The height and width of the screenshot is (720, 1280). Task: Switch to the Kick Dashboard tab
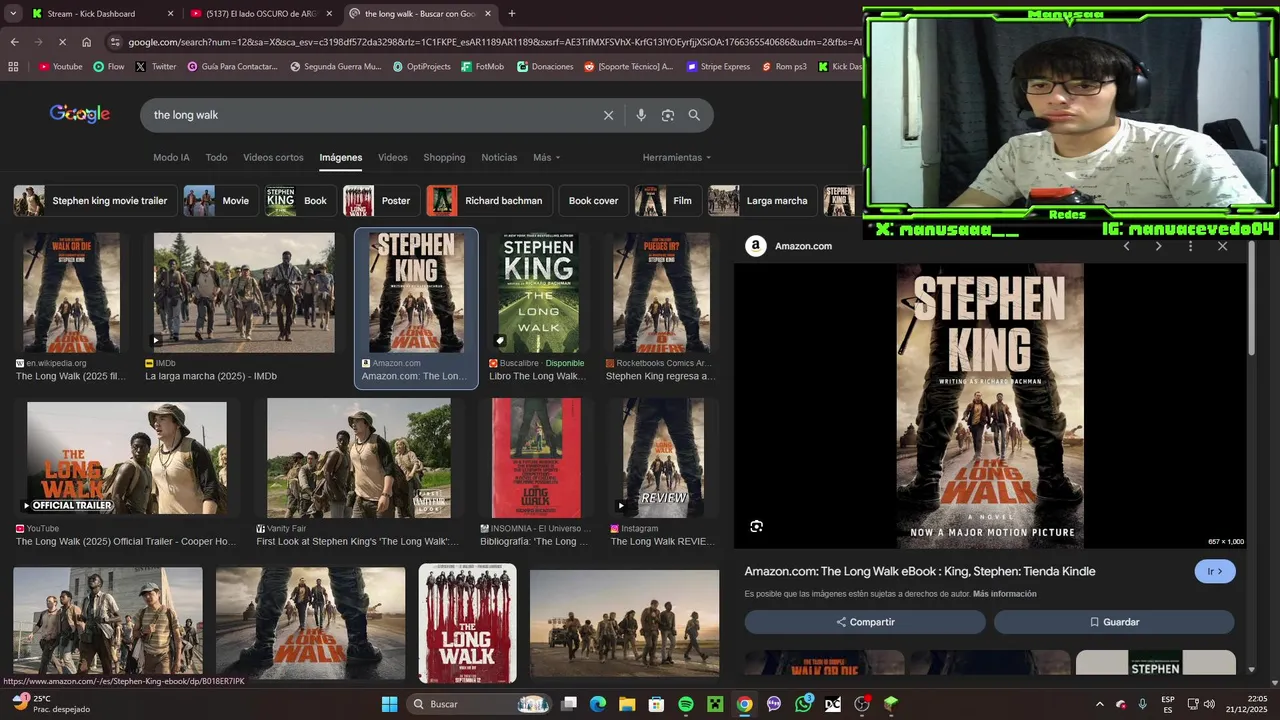(x=100, y=14)
